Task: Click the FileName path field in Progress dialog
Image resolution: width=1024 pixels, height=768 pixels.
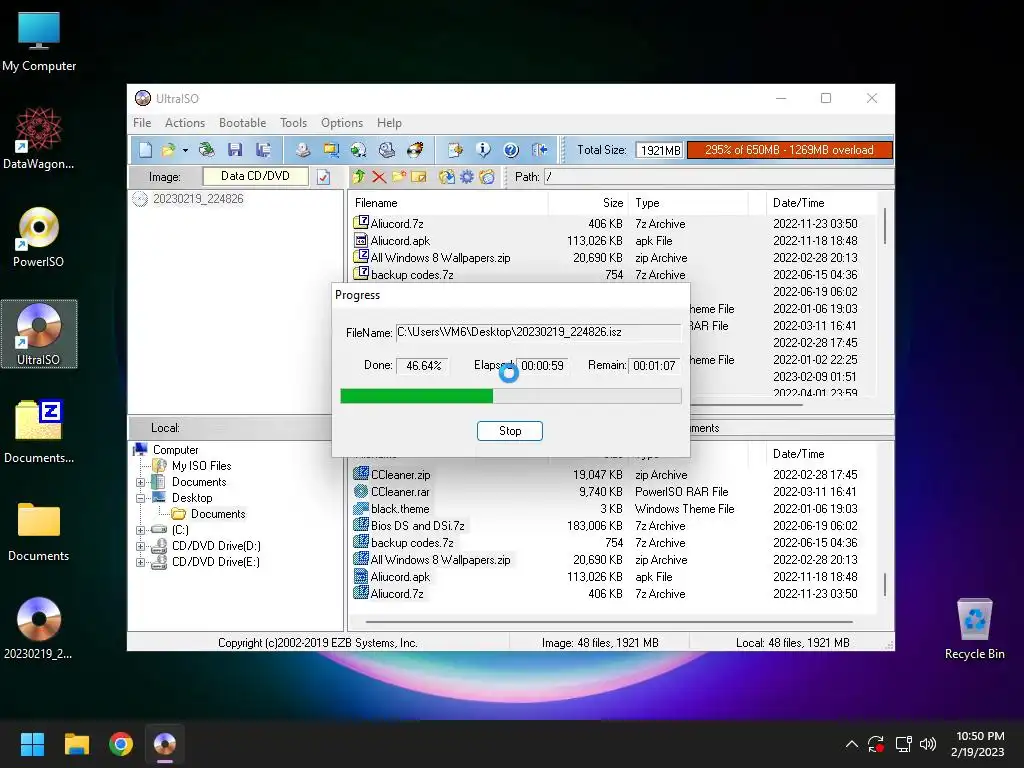Action: point(539,332)
